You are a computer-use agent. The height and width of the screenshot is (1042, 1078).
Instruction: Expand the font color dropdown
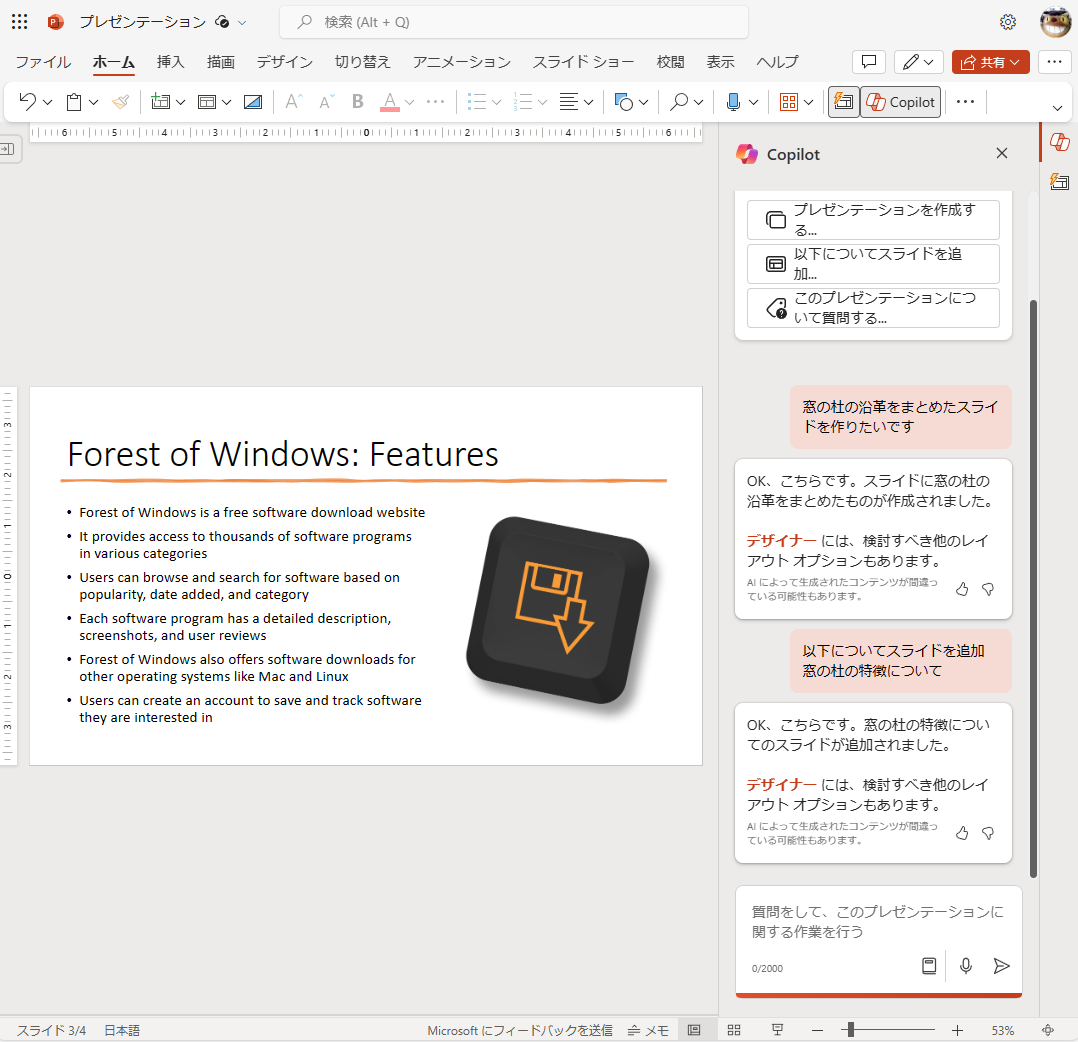tap(410, 102)
